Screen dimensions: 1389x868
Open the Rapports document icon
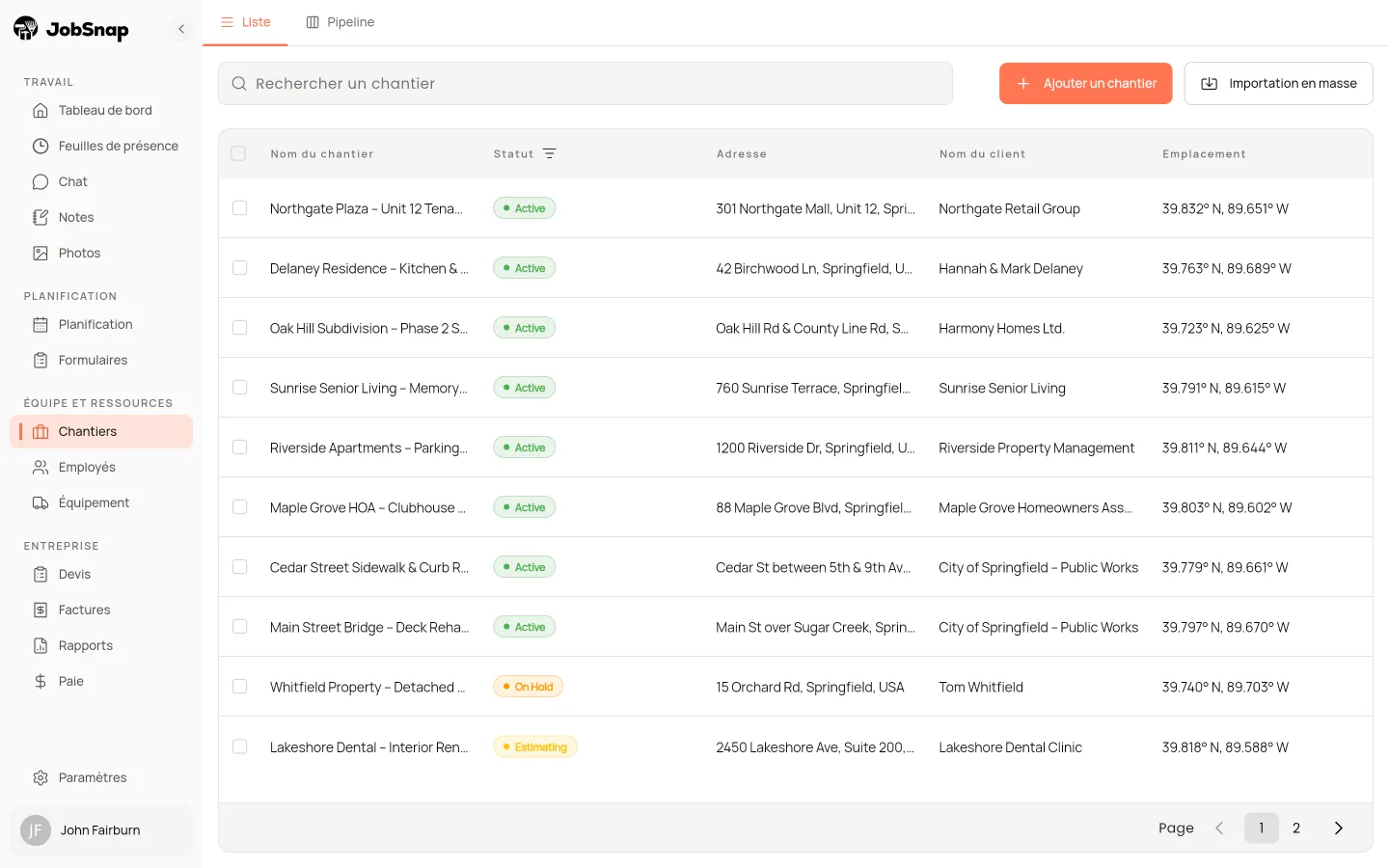coord(41,646)
